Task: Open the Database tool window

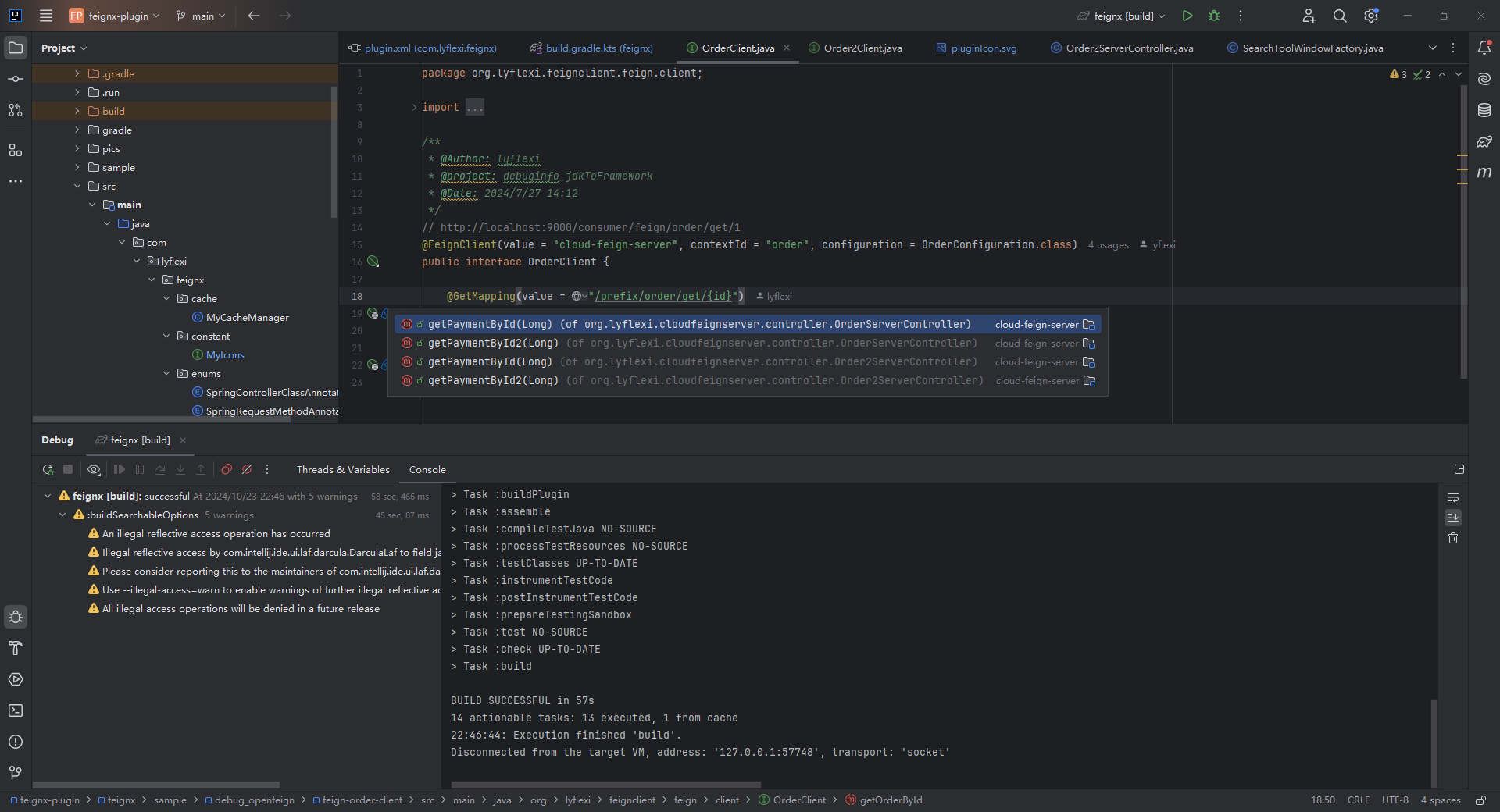Action: click(x=1484, y=110)
